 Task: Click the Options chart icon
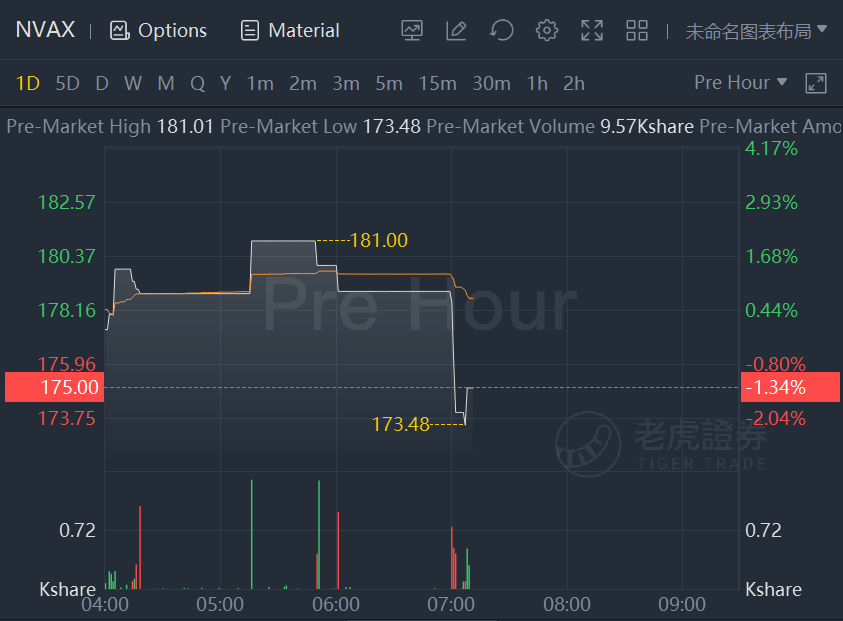[119, 31]
